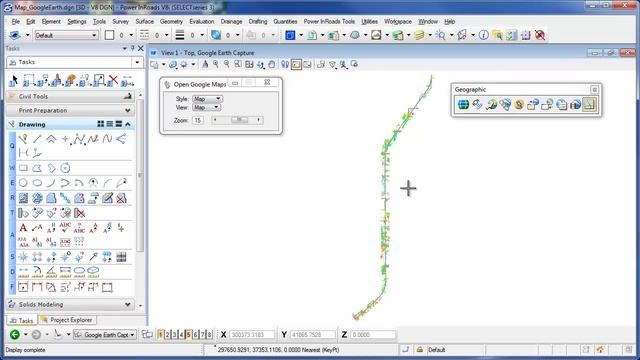This screenshot has width=640, height=360.
Task: Select the Place SmartLine tool
Action: pyautogui.click(x=23, y=139)
